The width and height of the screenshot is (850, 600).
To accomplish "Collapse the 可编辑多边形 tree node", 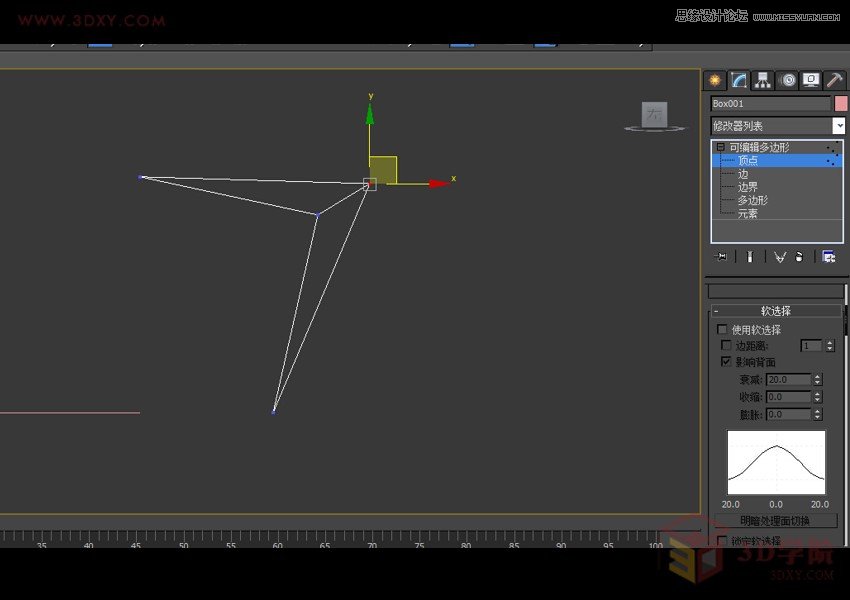I will click(720, 147).
